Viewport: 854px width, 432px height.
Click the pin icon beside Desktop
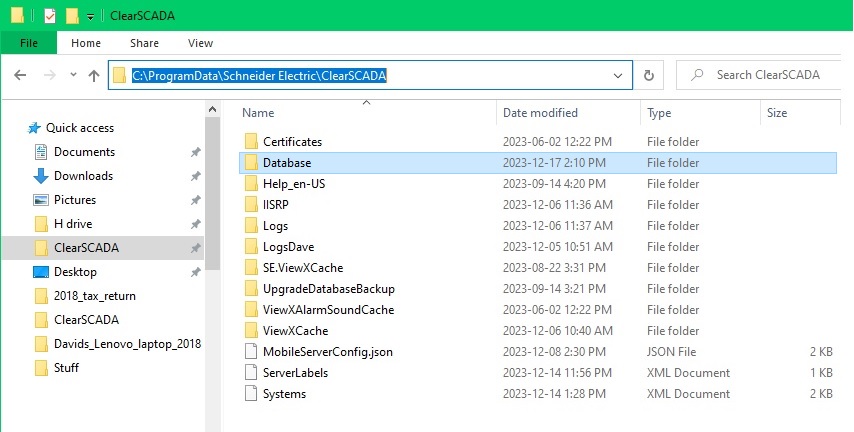pyautogui.click(x=196, y=272)
